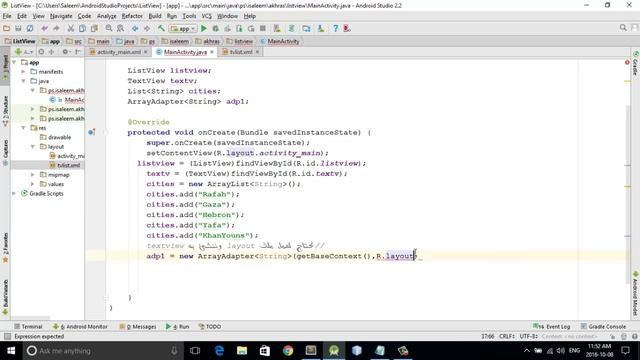Select the drawable folder in project tree
Screen dimensions: 640x360
click(x=56, y=137)
